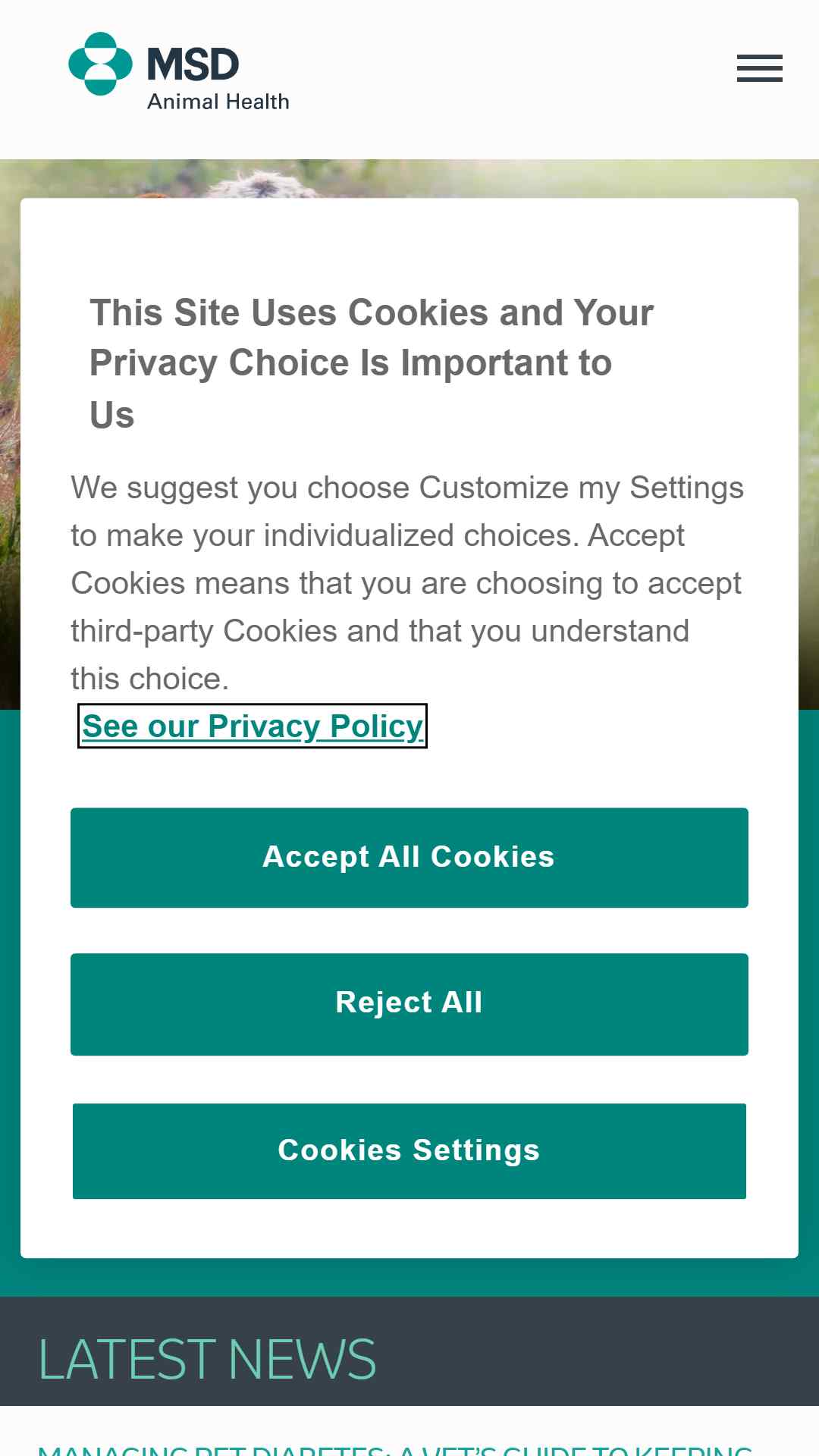Accept All Cookies
Image resolution: width=819 pixels, height=1456 pixels.
(409, 858)
